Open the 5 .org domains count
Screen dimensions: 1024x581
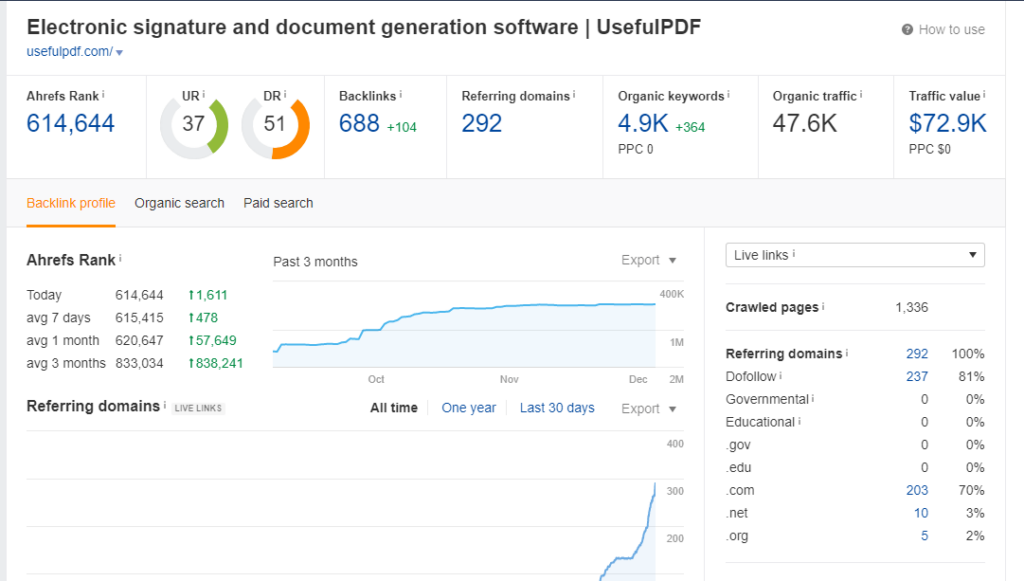924,536
